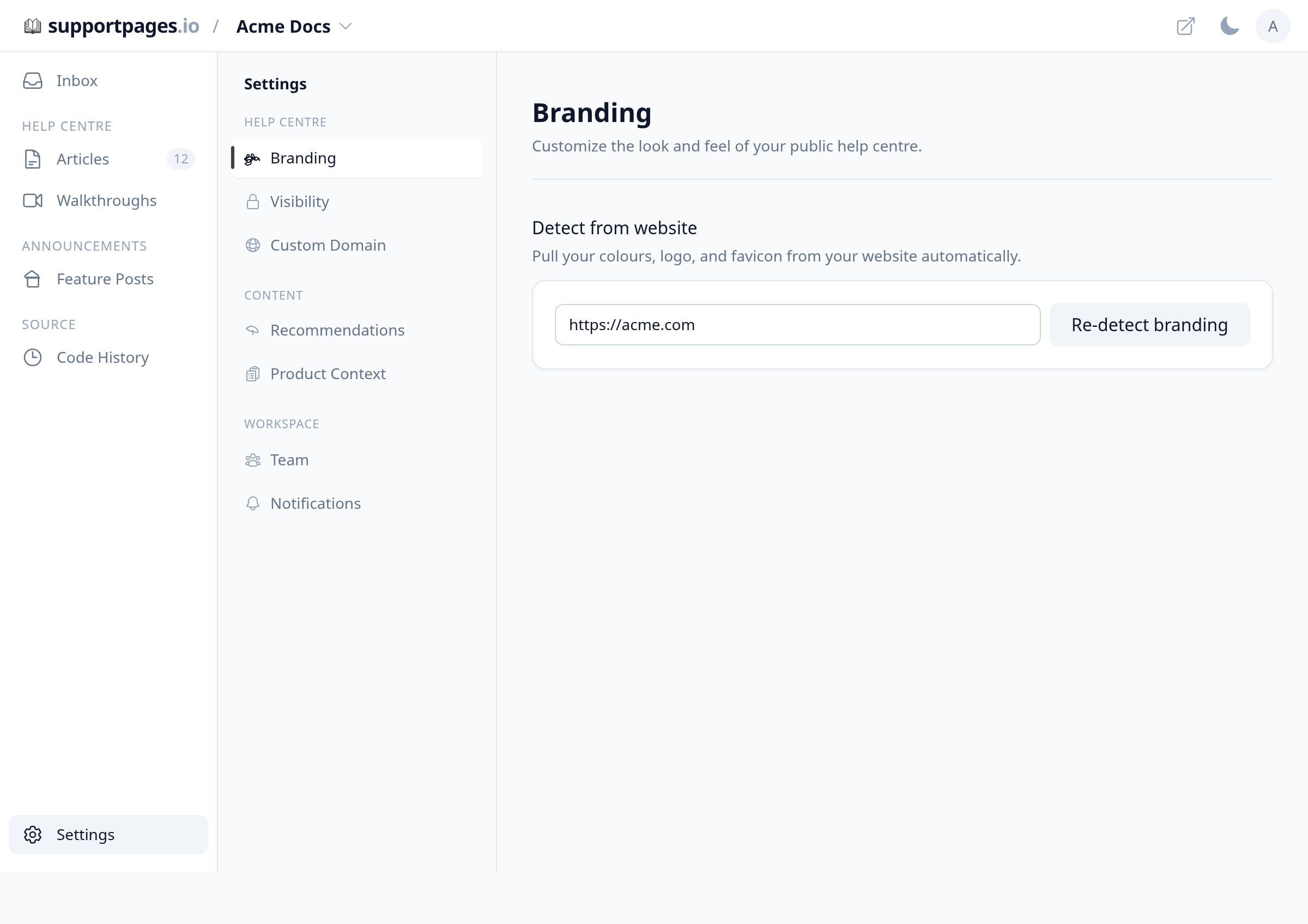The image size is (1308, 924).
Task: Click the Inbox tray icon
Action: coord(33,81)
